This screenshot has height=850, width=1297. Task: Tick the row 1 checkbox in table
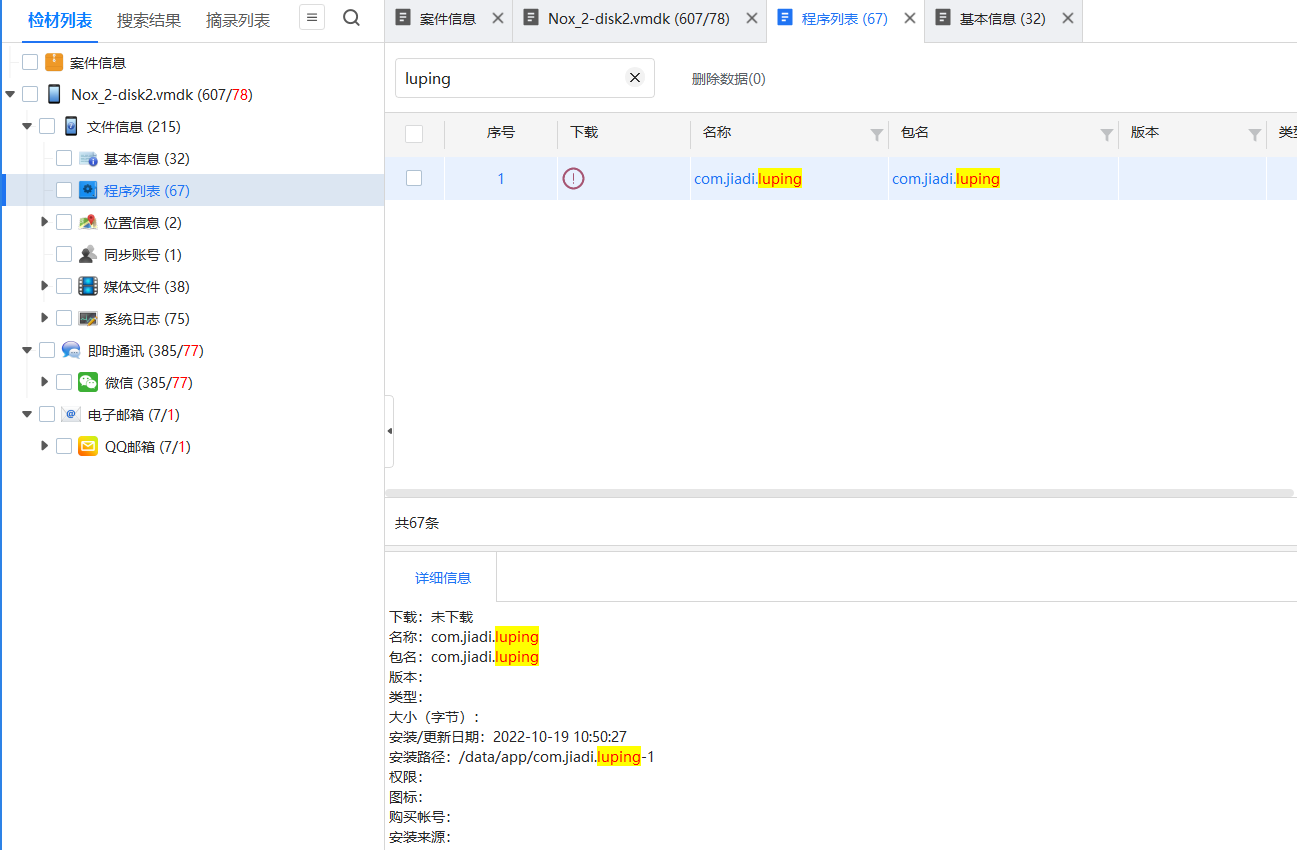tap(414, 178)
